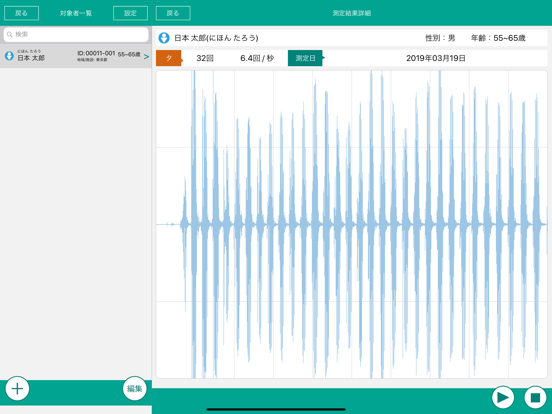Click the profile icon next to 日本 太郎 header
The height and width of the screenshot is (414, 552).
[x=164, y=38]
